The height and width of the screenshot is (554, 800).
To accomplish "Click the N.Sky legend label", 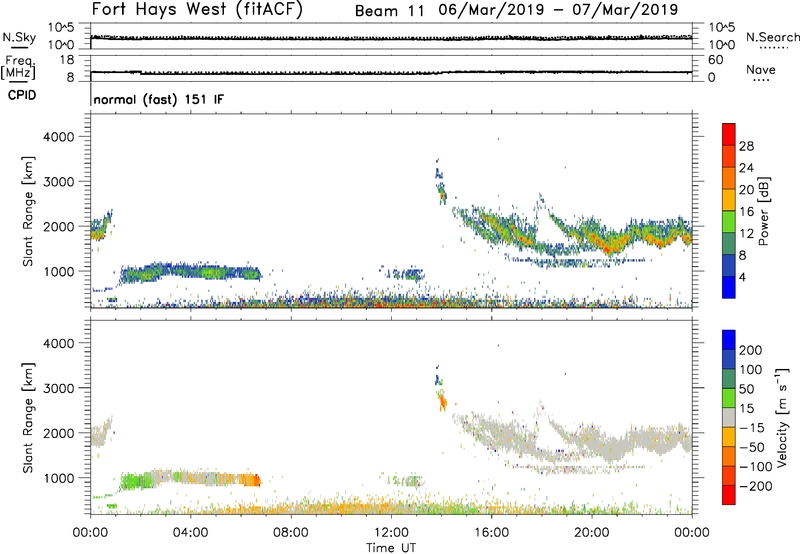I will [x=19, y=37].
